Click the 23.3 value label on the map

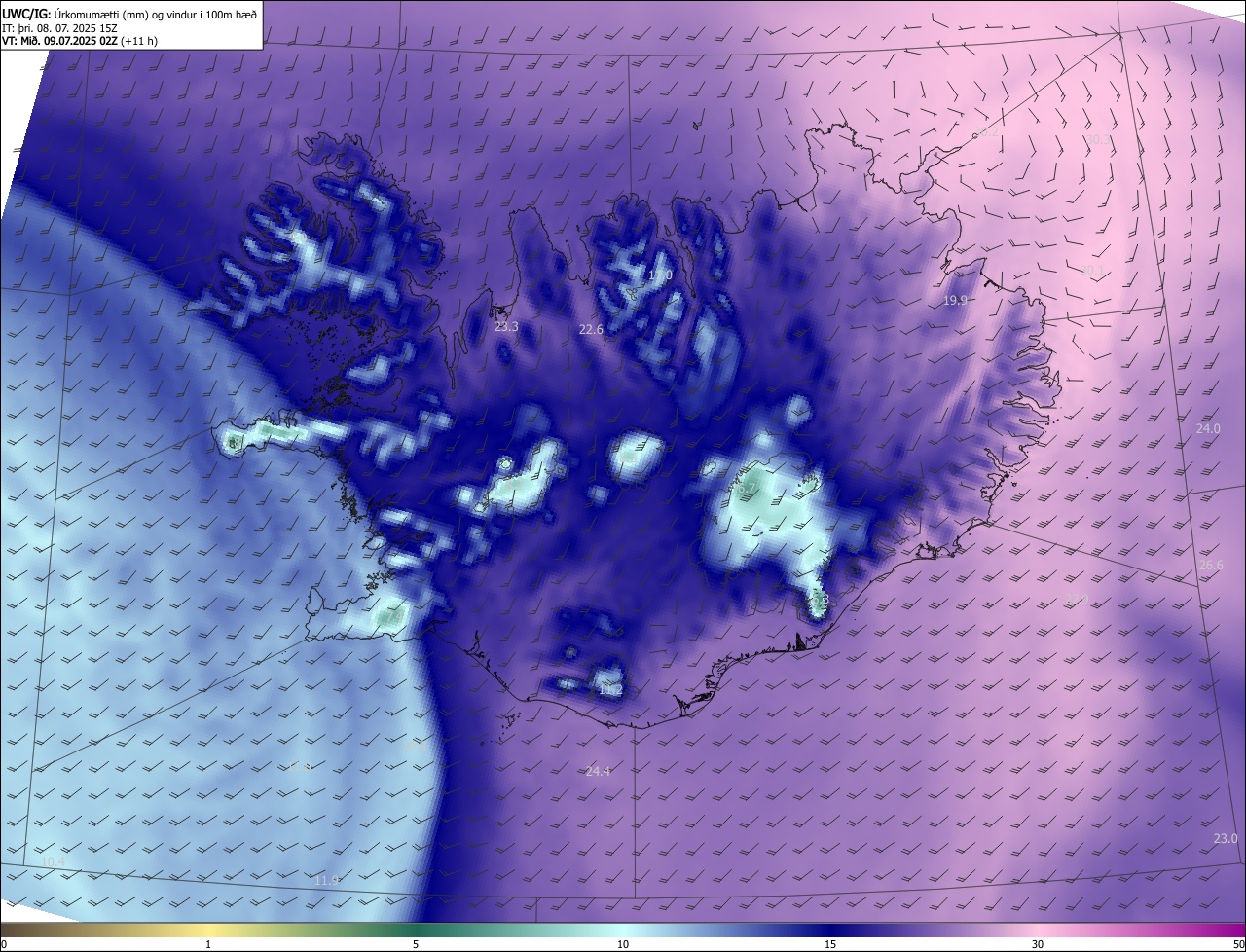tap(506, 327)
